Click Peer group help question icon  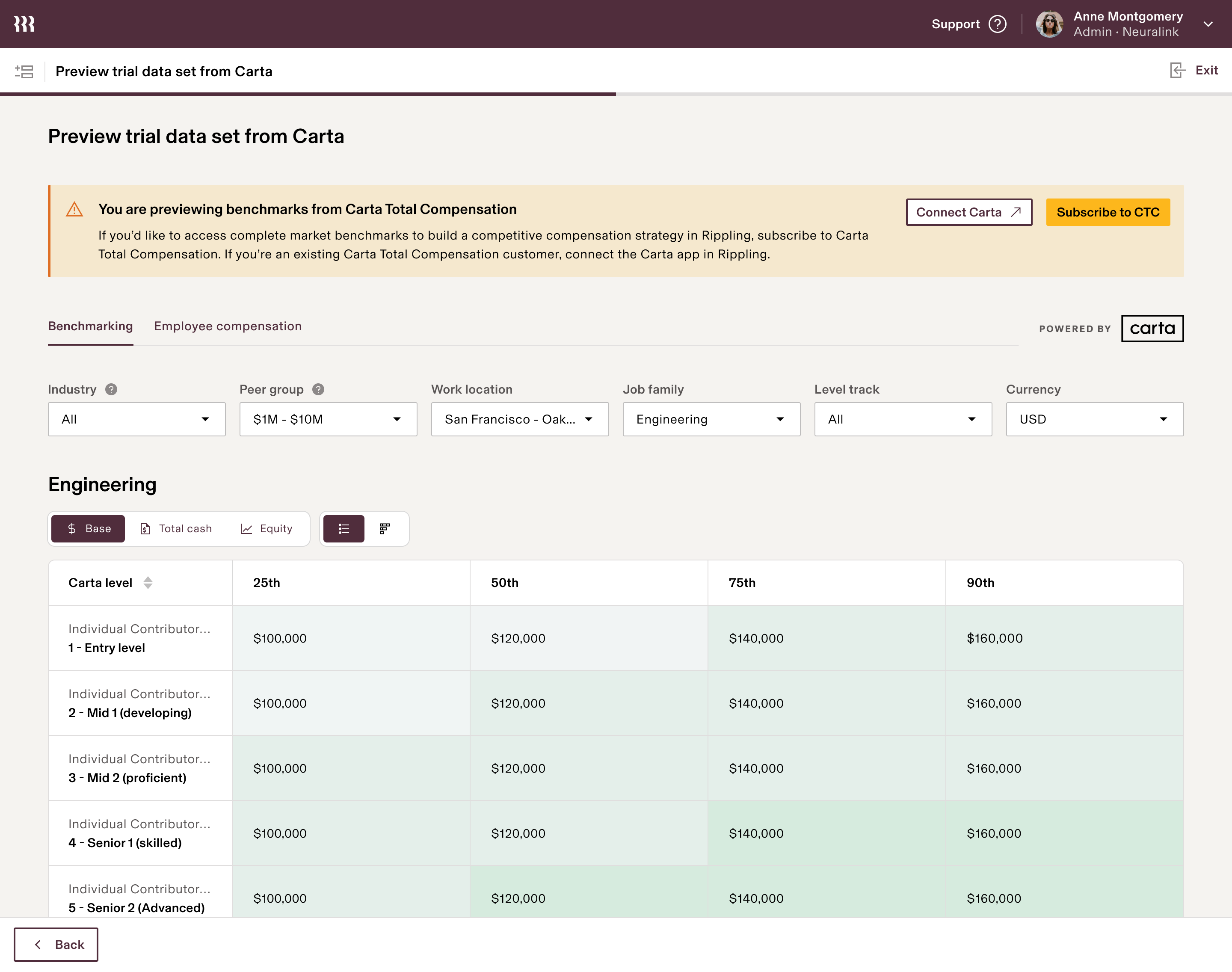pos(318,389)
